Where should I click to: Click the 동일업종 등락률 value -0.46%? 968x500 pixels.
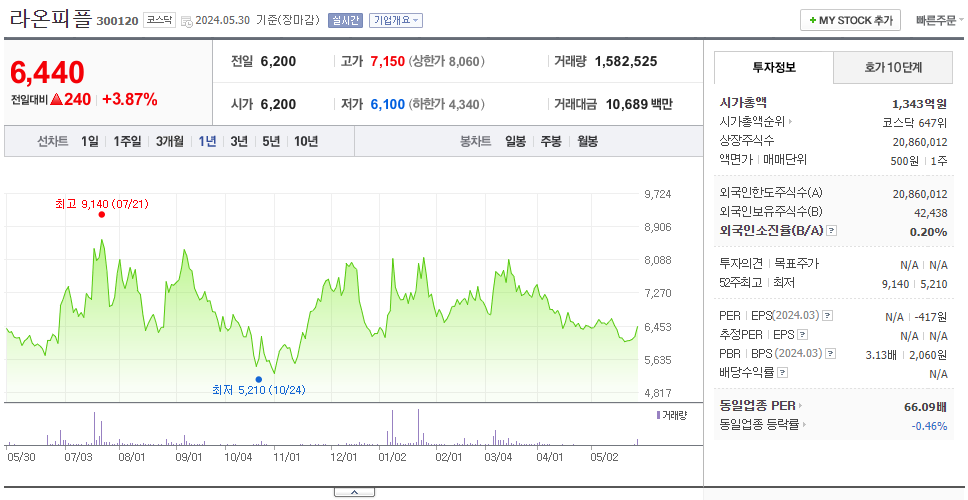(929, 425)
